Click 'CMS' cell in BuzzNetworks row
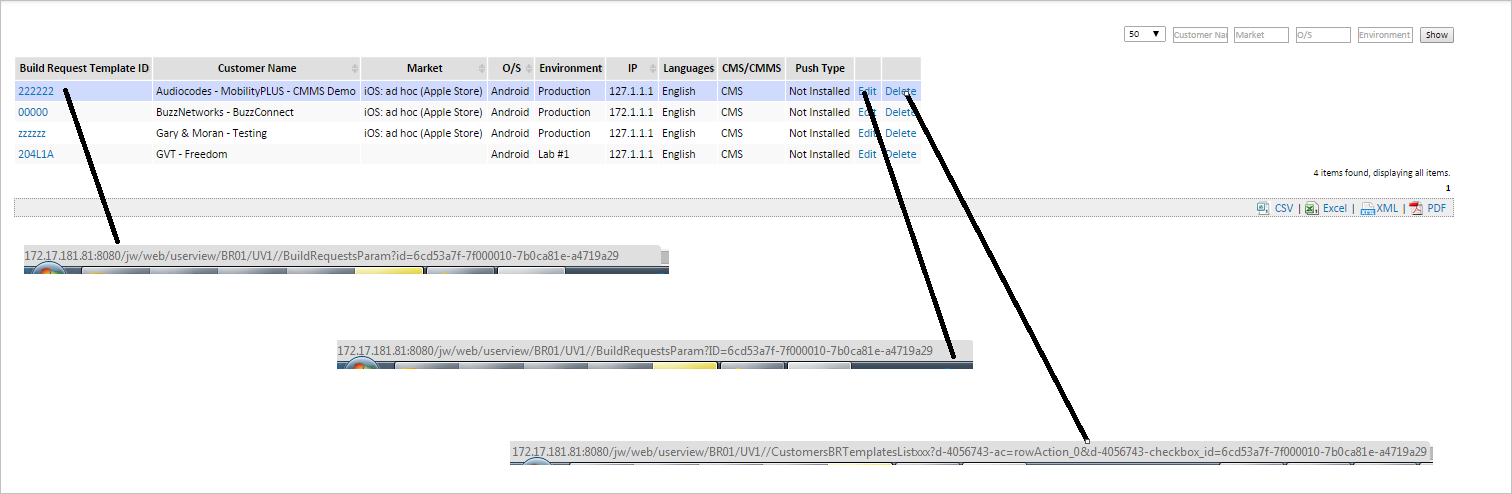The width and height of the screenshot is (1512, 494). 751,112
